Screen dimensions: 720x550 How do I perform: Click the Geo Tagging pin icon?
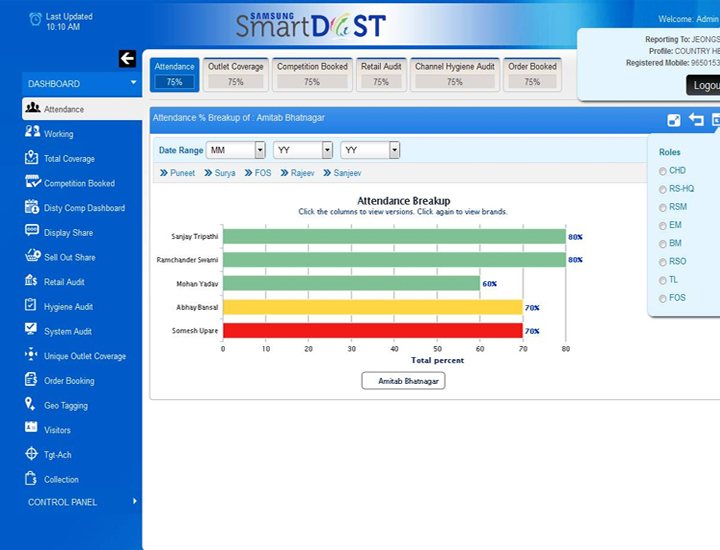[x=30, y=404]
